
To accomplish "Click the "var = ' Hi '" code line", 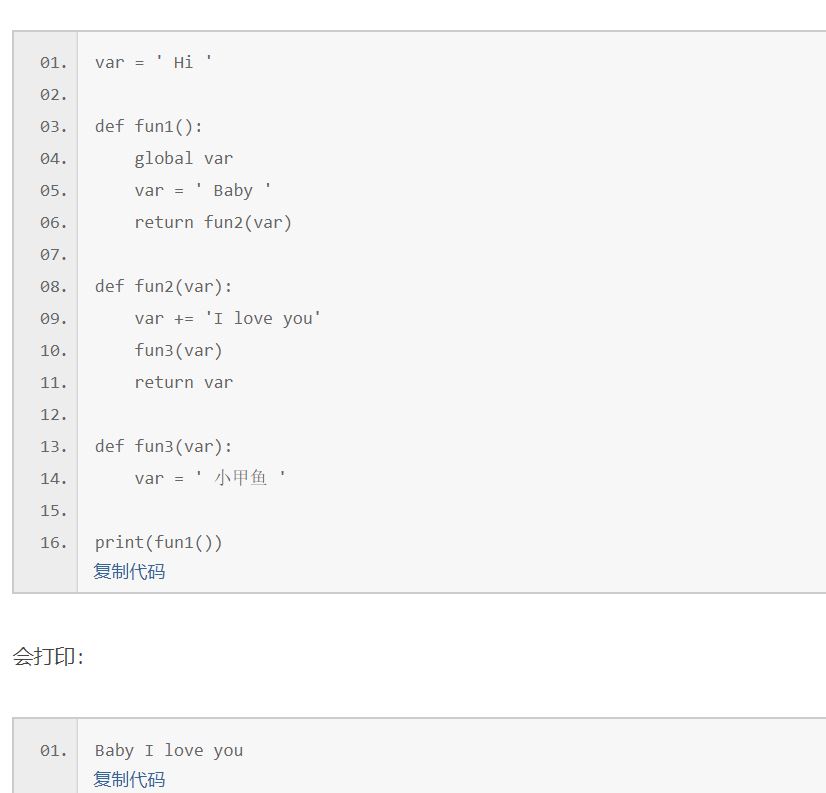I will tap(153, 62).
